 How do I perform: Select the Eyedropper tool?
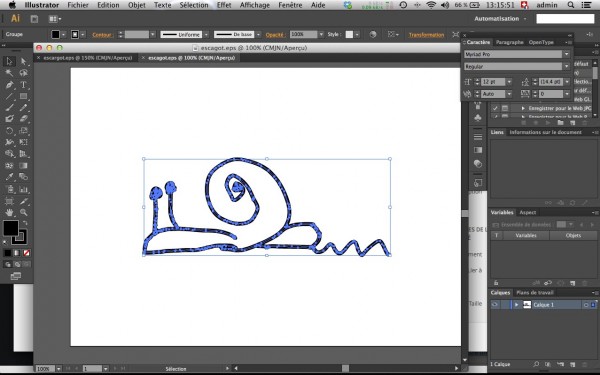[x=9, y=177]
